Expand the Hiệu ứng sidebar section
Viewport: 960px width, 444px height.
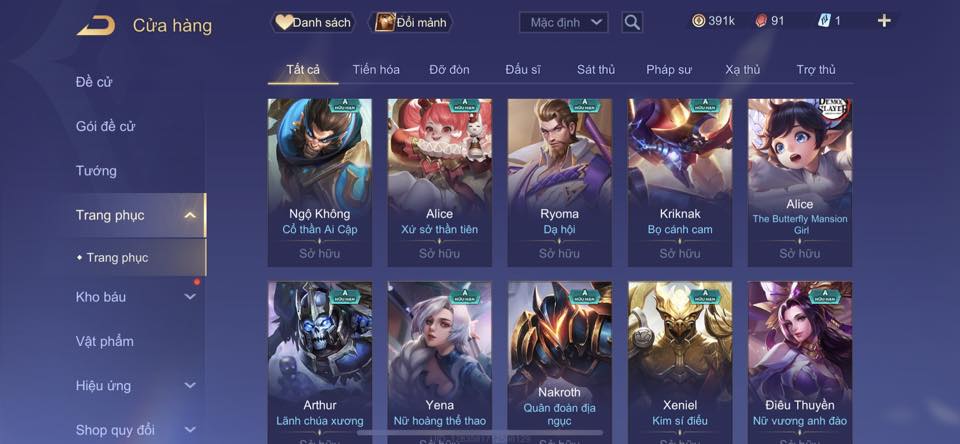tap(190, 385)
